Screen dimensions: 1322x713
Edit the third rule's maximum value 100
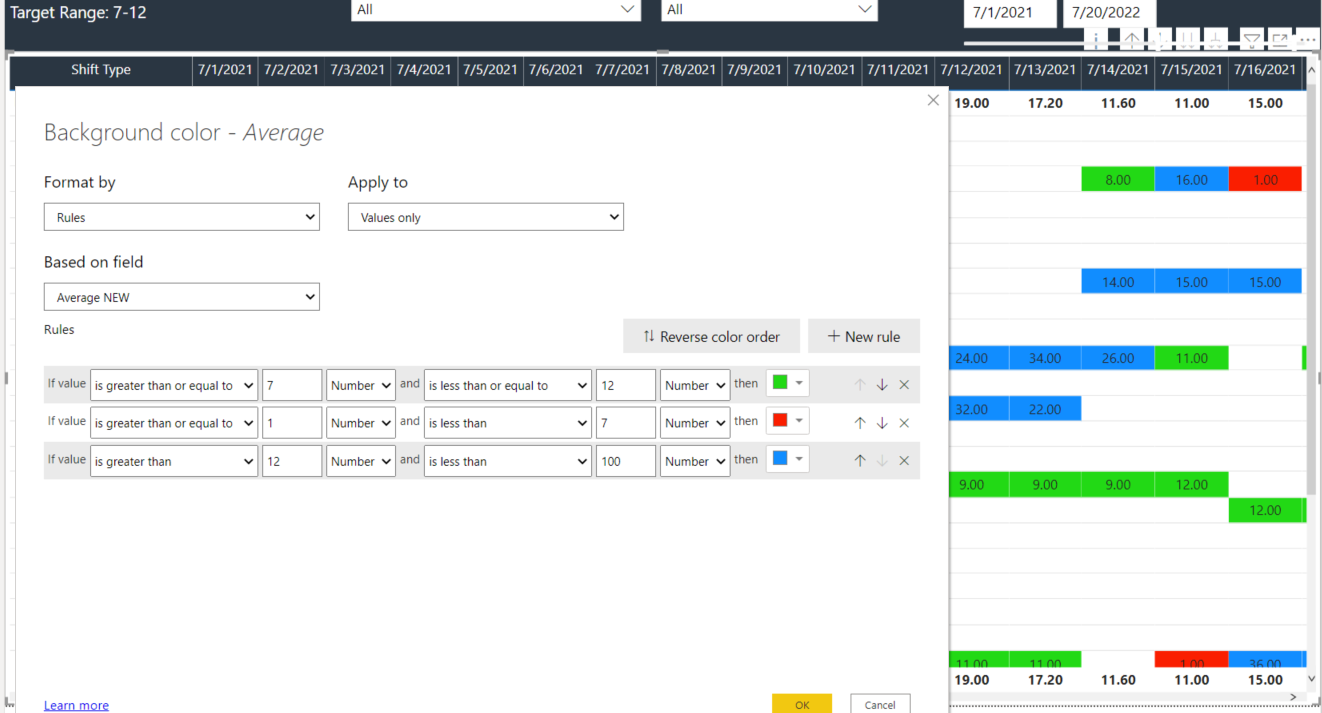click(x=626, y=461)
